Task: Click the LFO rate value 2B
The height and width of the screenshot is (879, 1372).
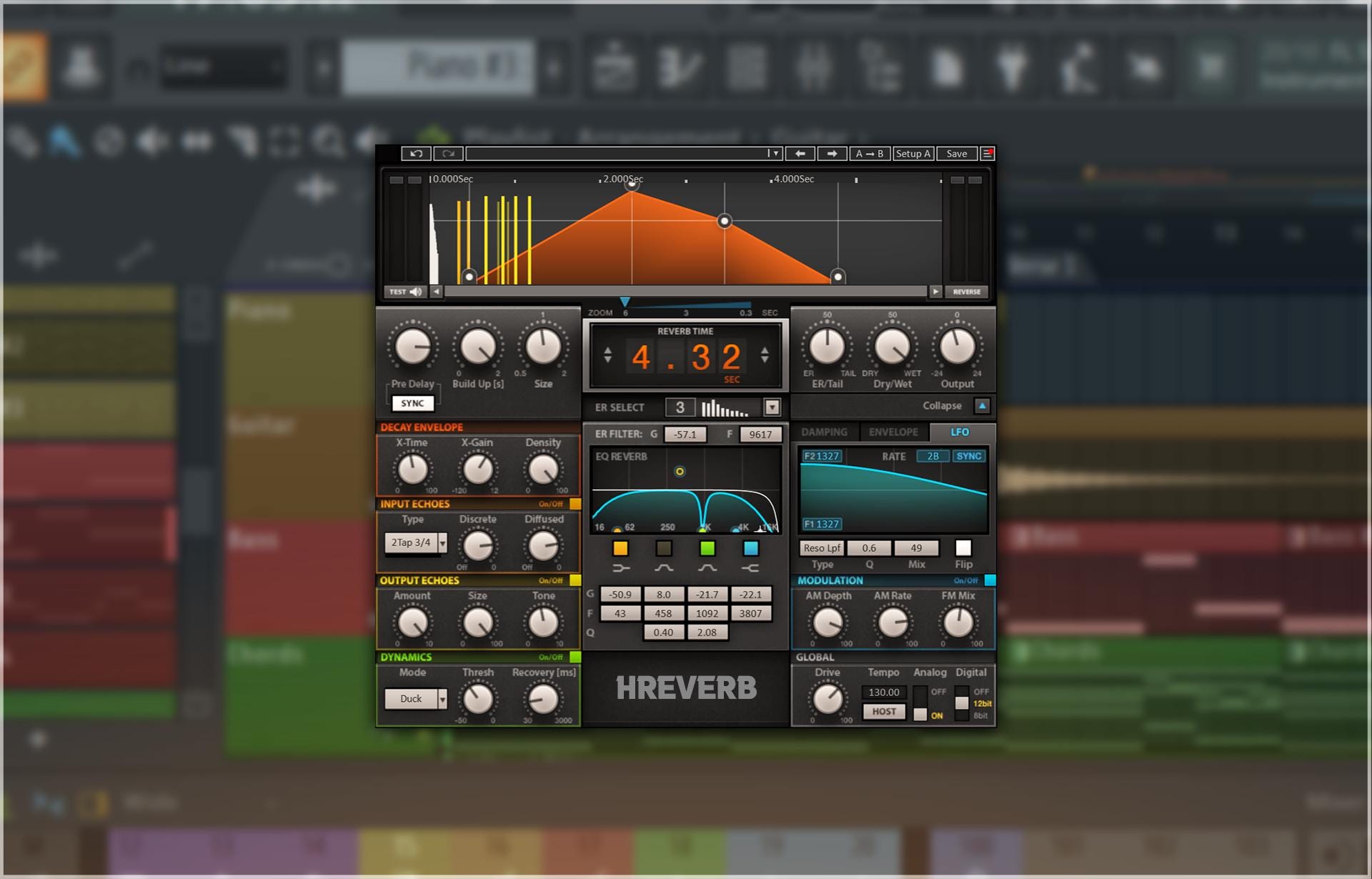Action: 933,456
